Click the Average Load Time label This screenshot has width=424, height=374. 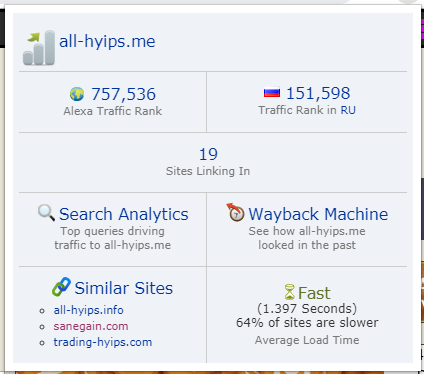click(x=307, y=340)
